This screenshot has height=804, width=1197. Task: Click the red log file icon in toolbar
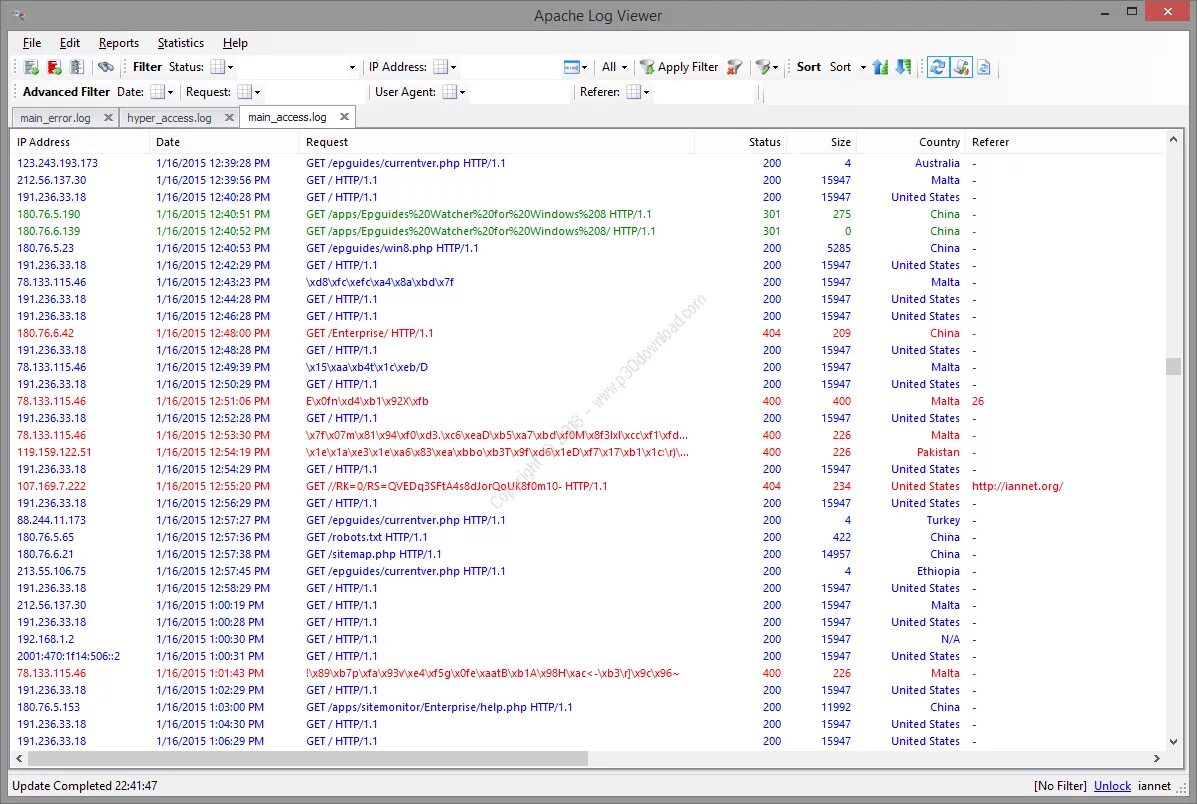click(x=54, y=67)
